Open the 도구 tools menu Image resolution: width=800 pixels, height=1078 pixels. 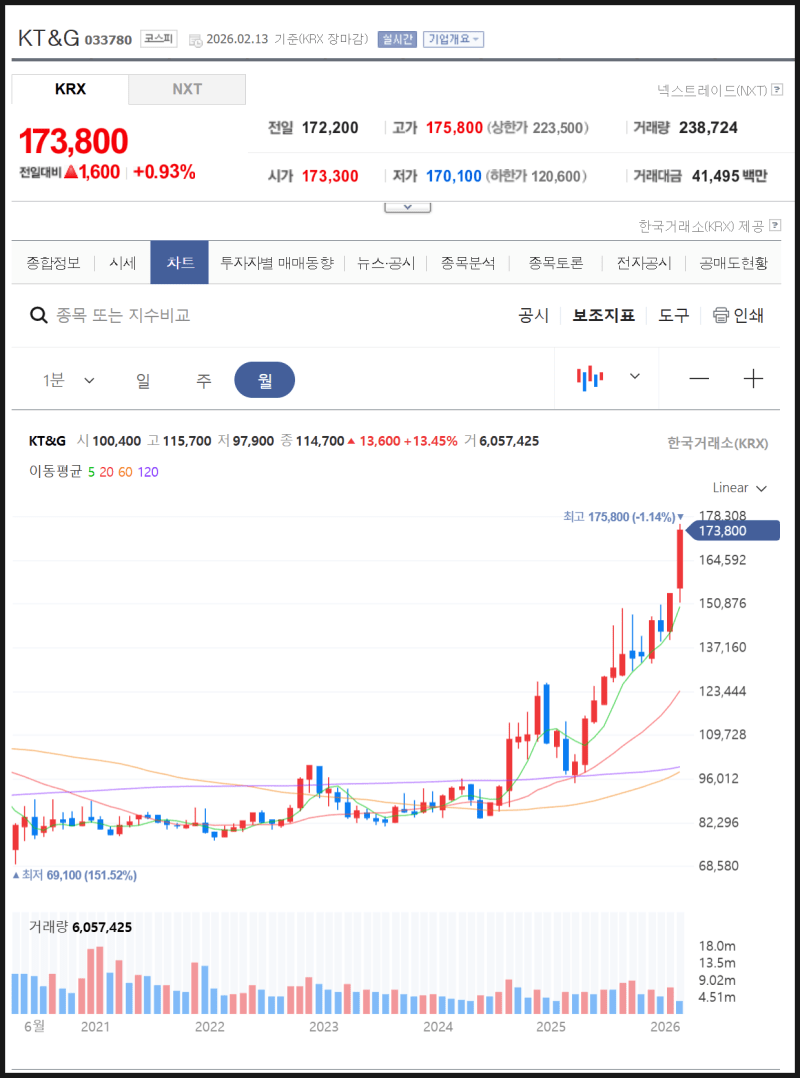tap(674, 316)
